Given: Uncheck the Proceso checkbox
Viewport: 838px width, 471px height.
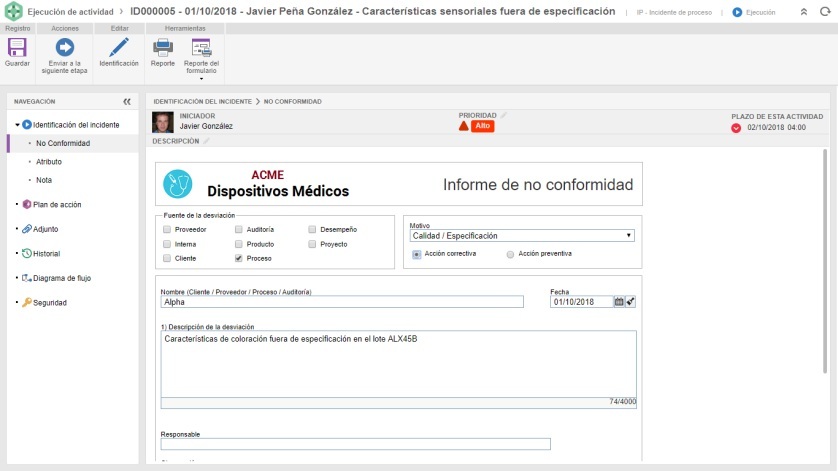Looking at the screenshot, I should (x=239, y=257).
